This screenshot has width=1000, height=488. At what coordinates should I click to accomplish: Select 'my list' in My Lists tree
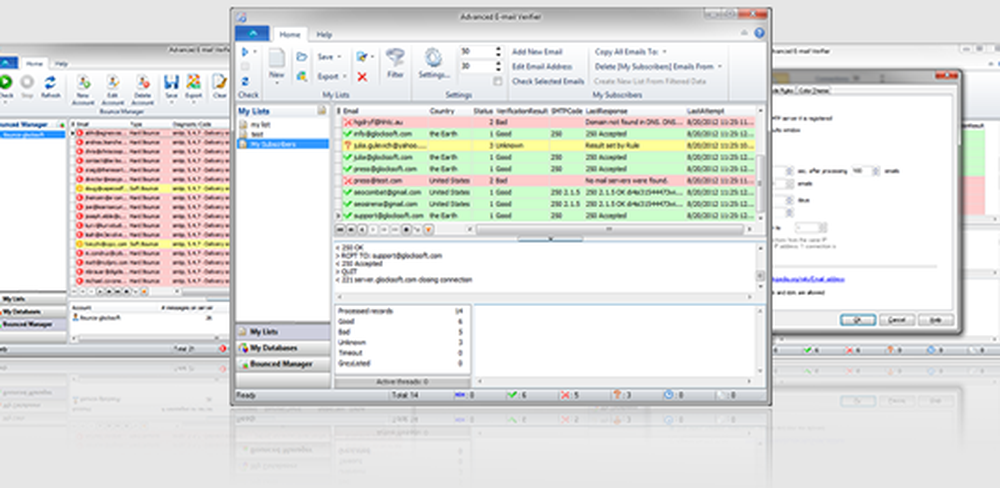[261, 124]
